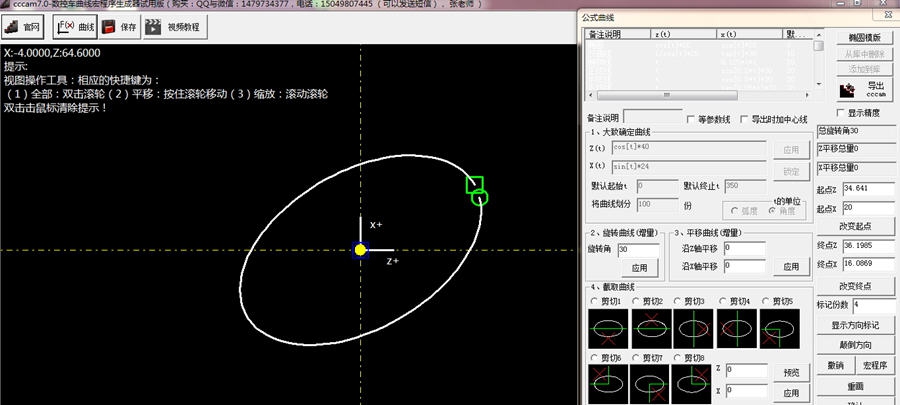The image size is (900, 405).
Task: Click the 预览 preview button
Action: pos(791,372)
